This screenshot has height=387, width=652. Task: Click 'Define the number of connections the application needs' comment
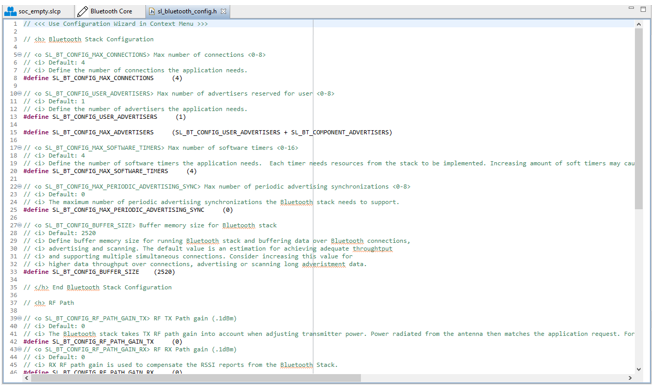point(135,71)
